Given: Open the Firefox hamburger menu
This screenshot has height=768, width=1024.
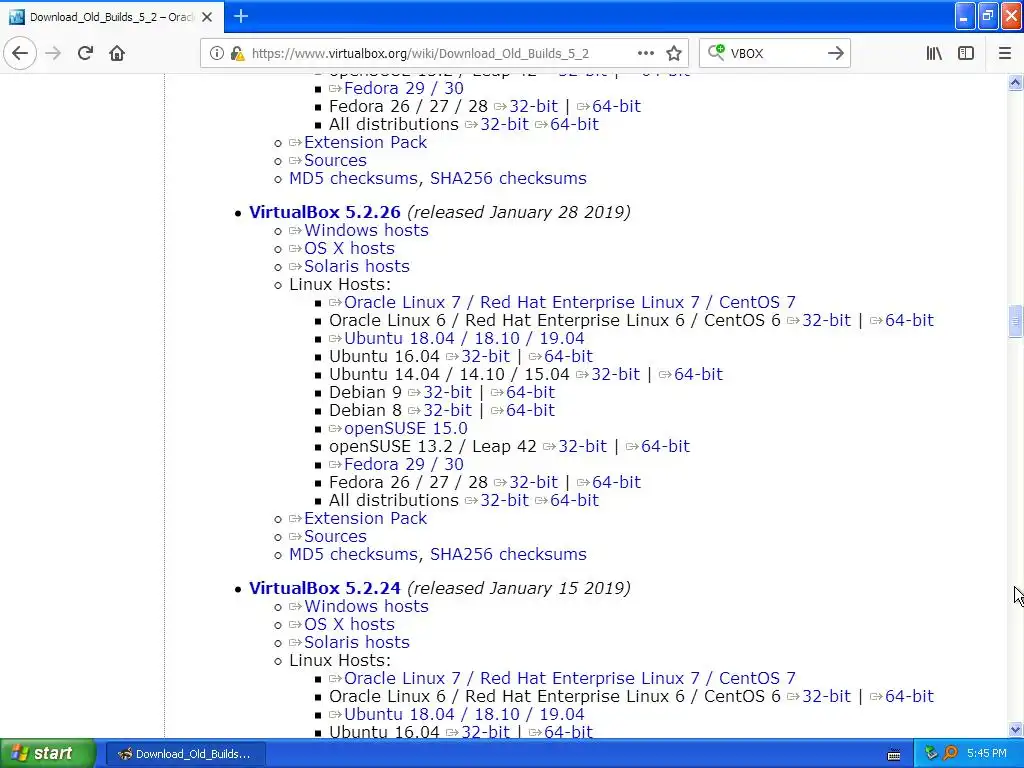Looking at the screenshot, I should coord(1004,54).
